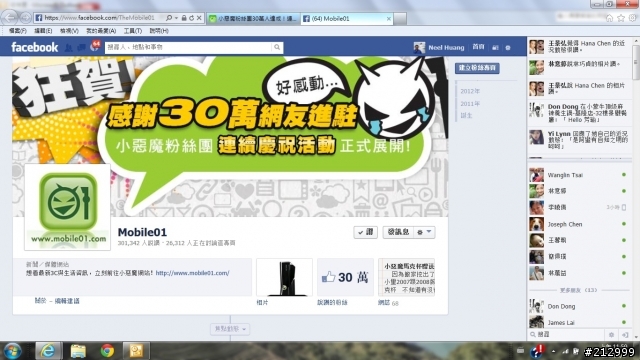Toggle the Liked checkmark button on Mobile01
640x360 pixels.
(365, 232)
